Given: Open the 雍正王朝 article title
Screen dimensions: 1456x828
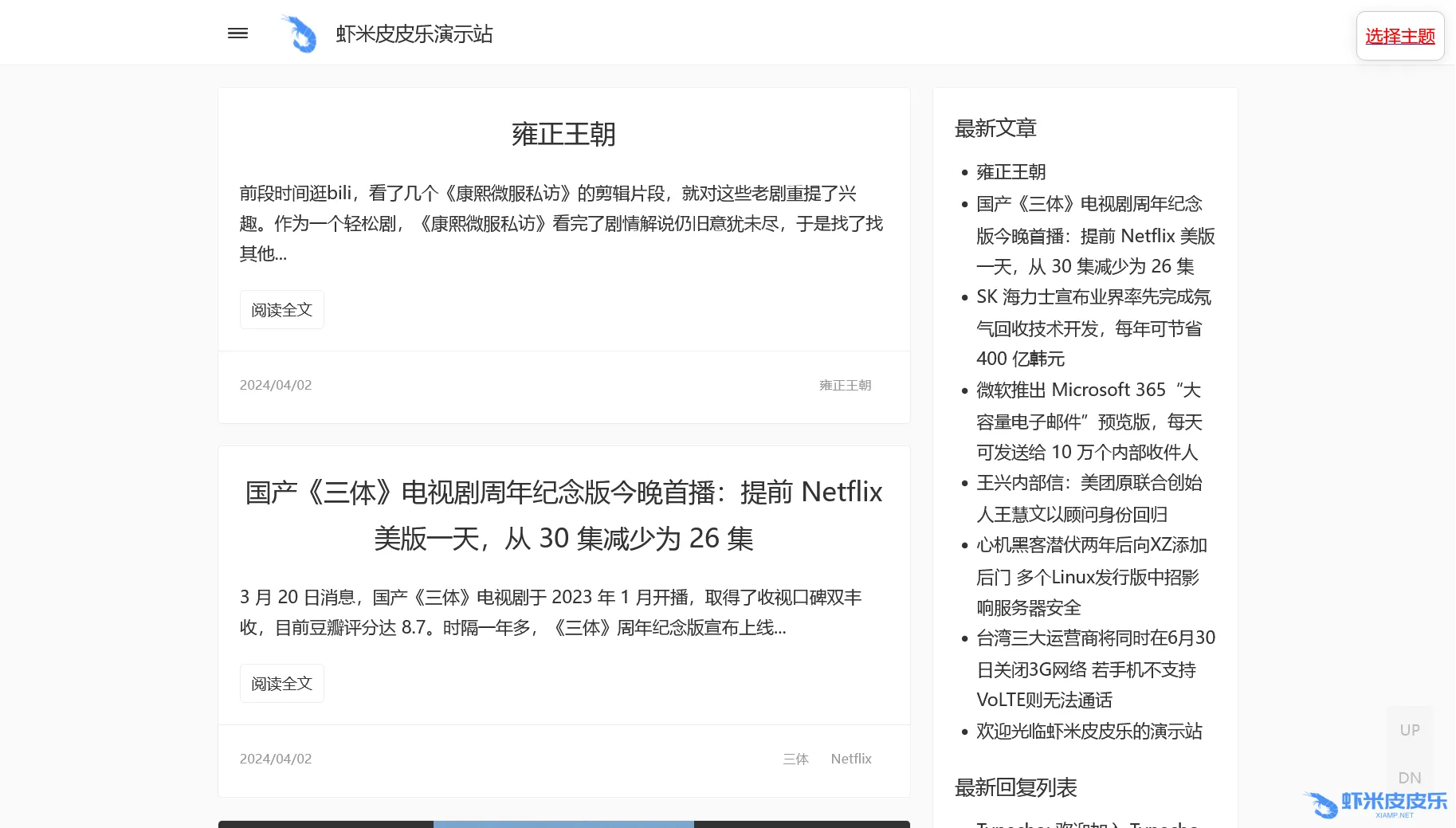Looking at the screenshot, I should [x=563, y=134].
